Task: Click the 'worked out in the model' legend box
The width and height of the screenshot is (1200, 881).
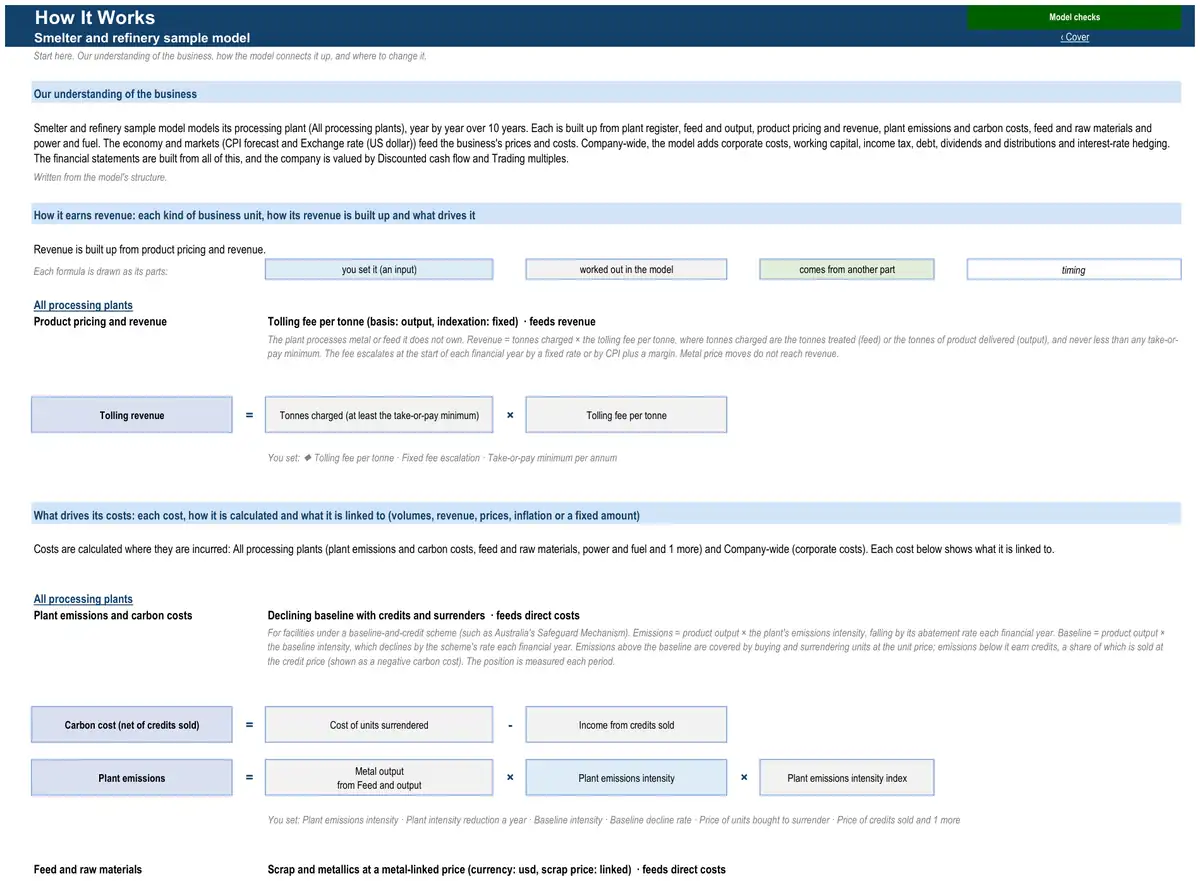Action: coord(626,270)
